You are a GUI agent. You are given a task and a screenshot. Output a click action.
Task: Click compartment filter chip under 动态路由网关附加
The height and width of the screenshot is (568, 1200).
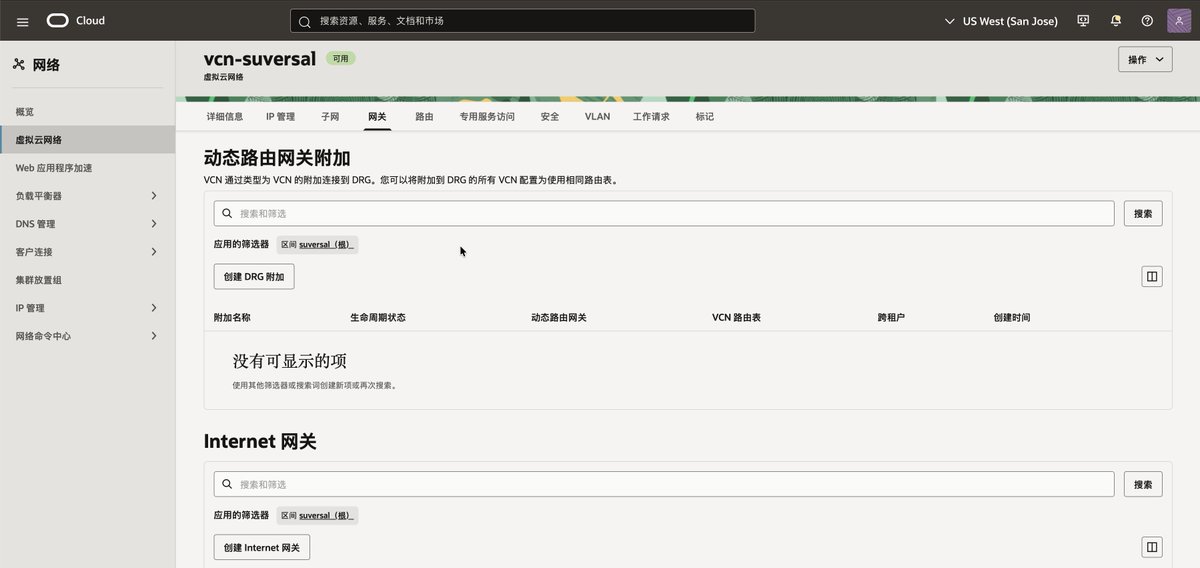pos(317,244)
